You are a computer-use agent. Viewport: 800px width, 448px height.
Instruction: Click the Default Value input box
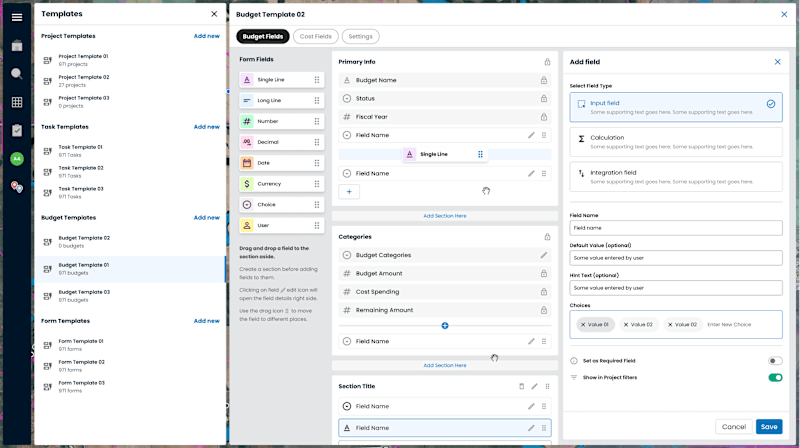click(676, 258)
